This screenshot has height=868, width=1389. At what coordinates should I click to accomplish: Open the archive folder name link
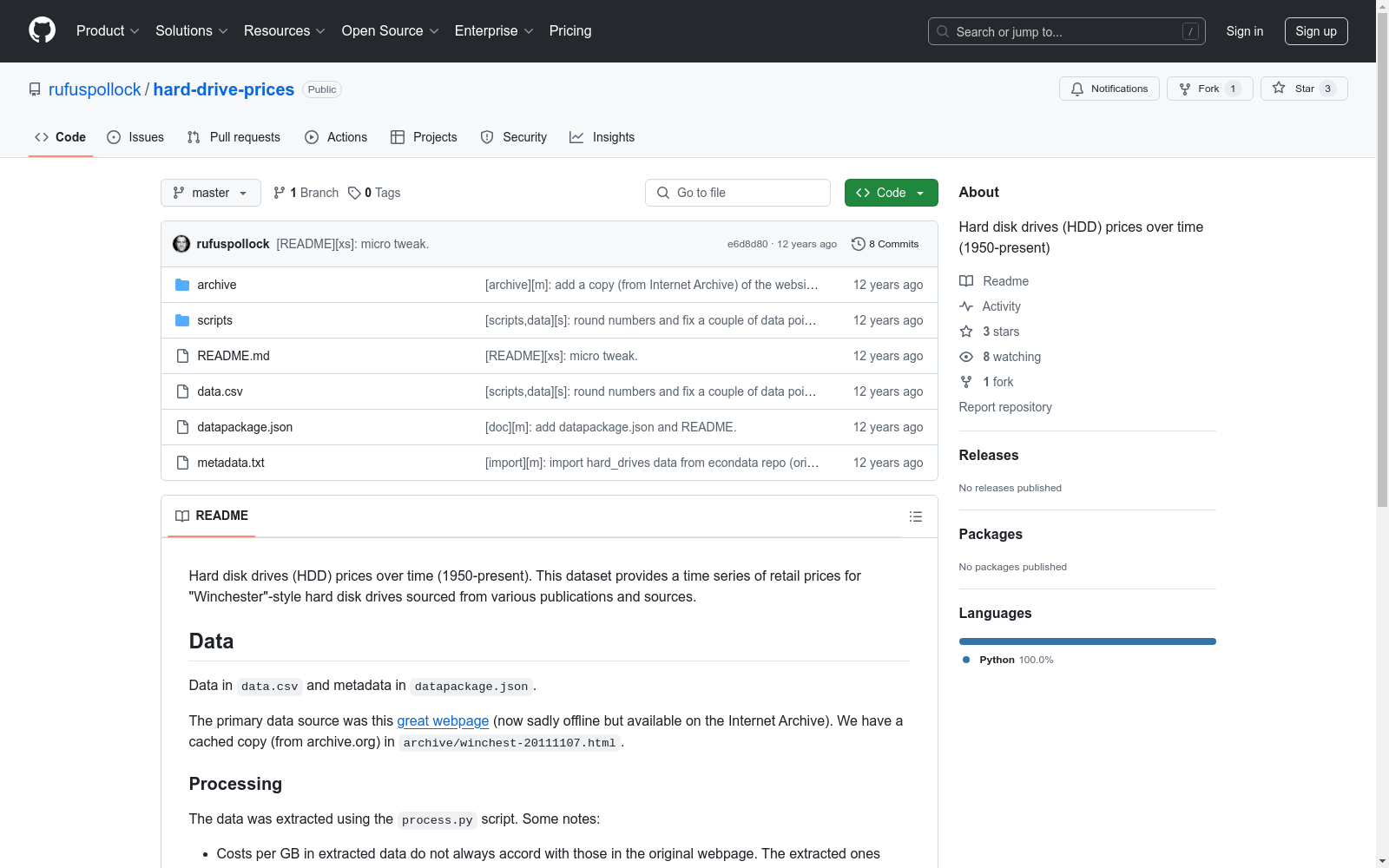coord(217,285)
